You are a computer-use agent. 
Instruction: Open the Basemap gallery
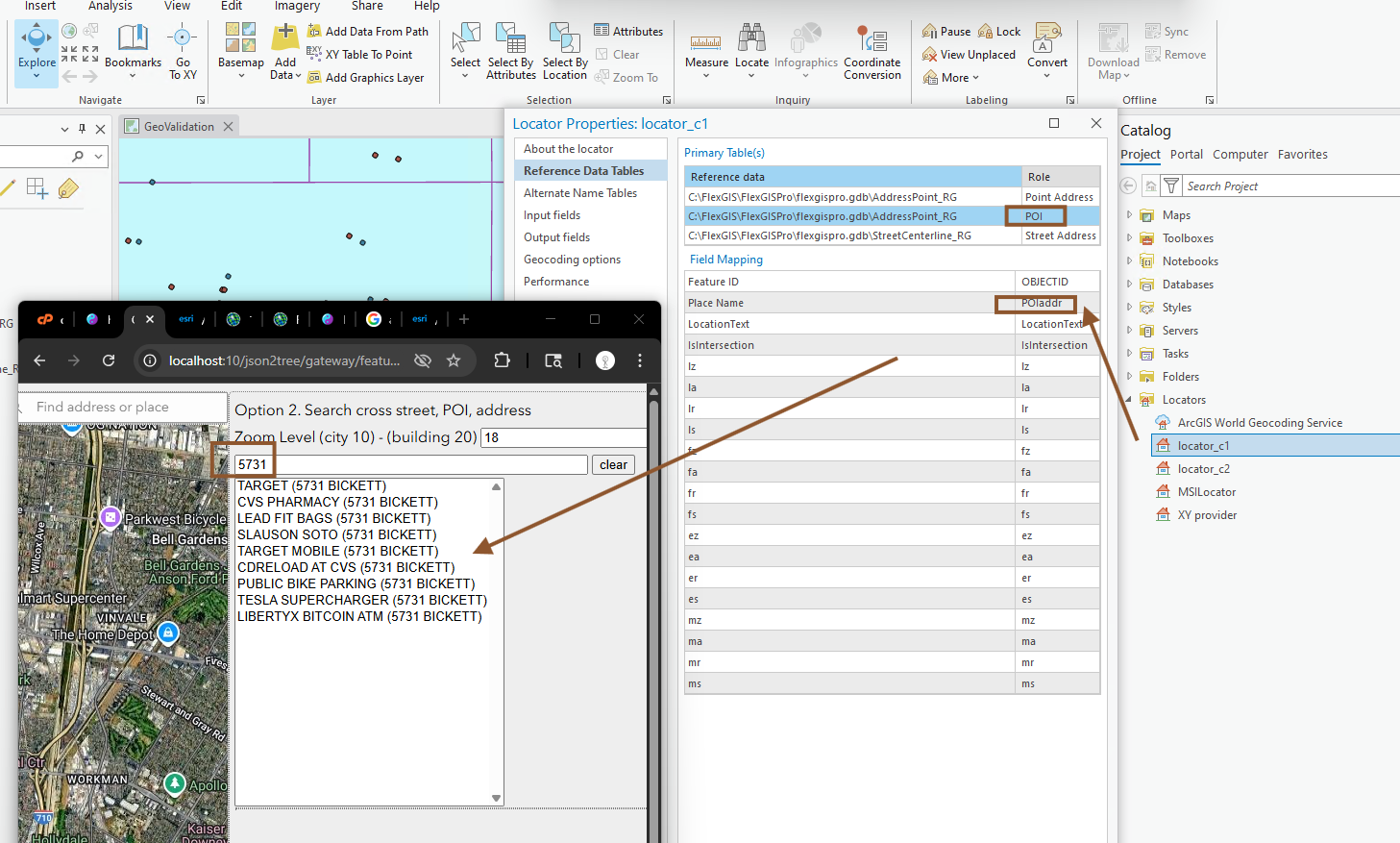(240, 50)
